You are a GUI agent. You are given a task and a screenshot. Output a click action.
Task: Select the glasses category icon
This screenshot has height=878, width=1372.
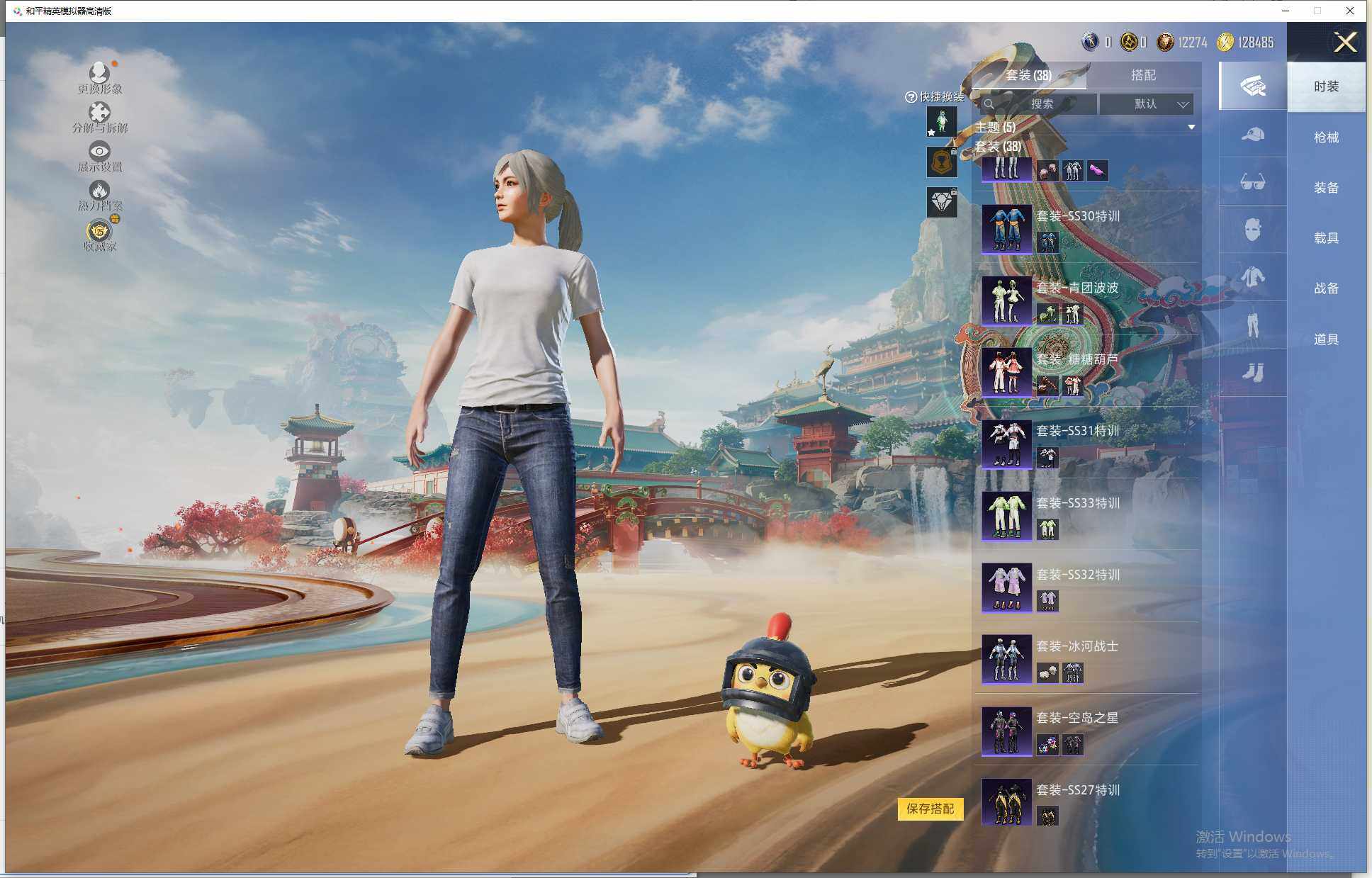(1252, 182)
